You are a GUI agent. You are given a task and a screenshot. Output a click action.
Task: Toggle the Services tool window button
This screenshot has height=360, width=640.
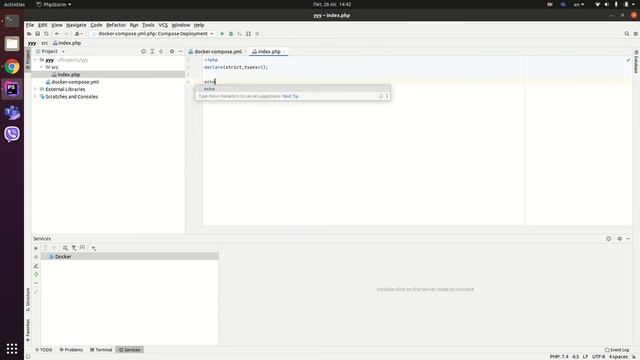(x=130, y=350)
